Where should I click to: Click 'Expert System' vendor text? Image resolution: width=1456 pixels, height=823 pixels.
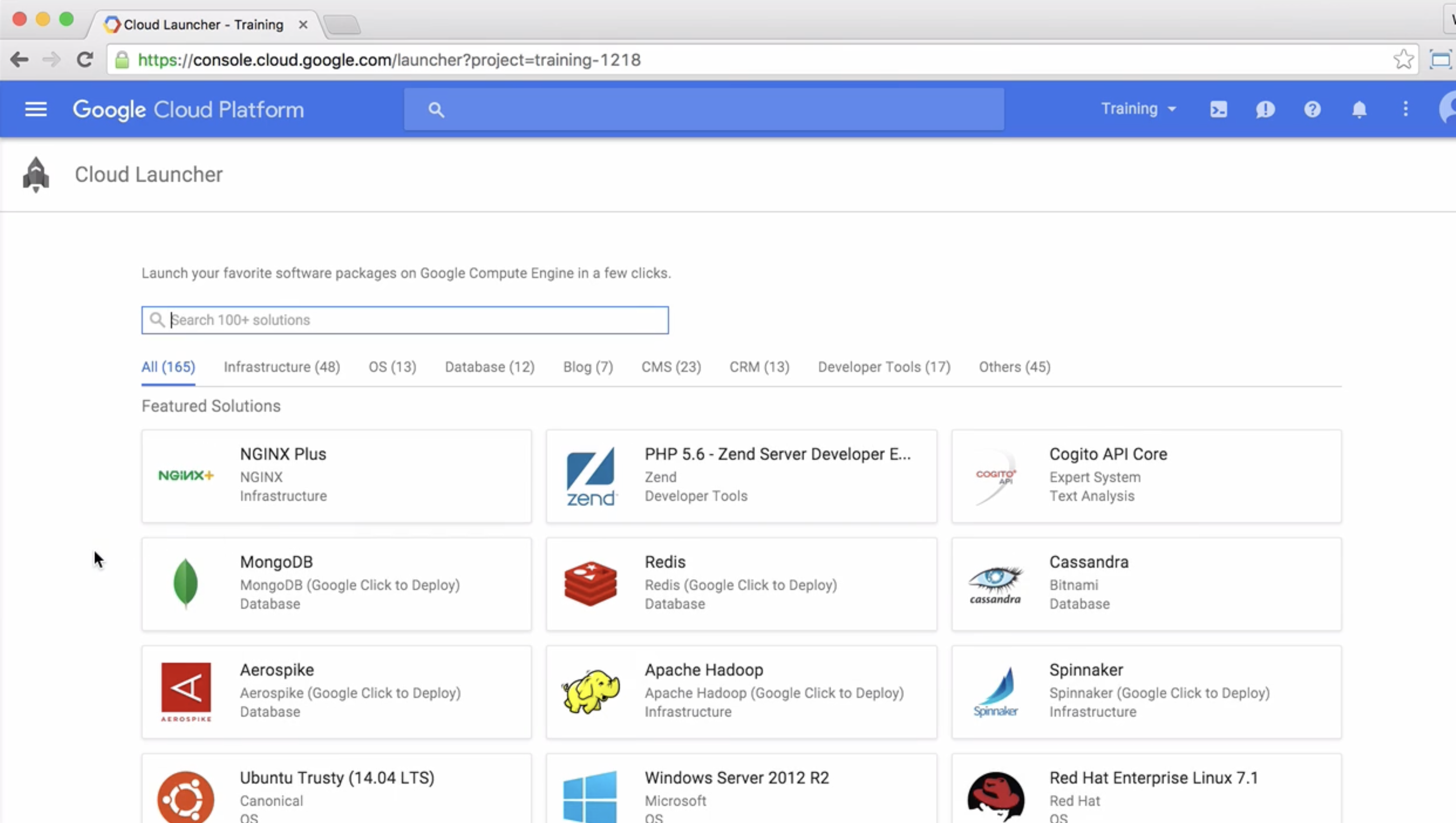(x=1095, y=477)
